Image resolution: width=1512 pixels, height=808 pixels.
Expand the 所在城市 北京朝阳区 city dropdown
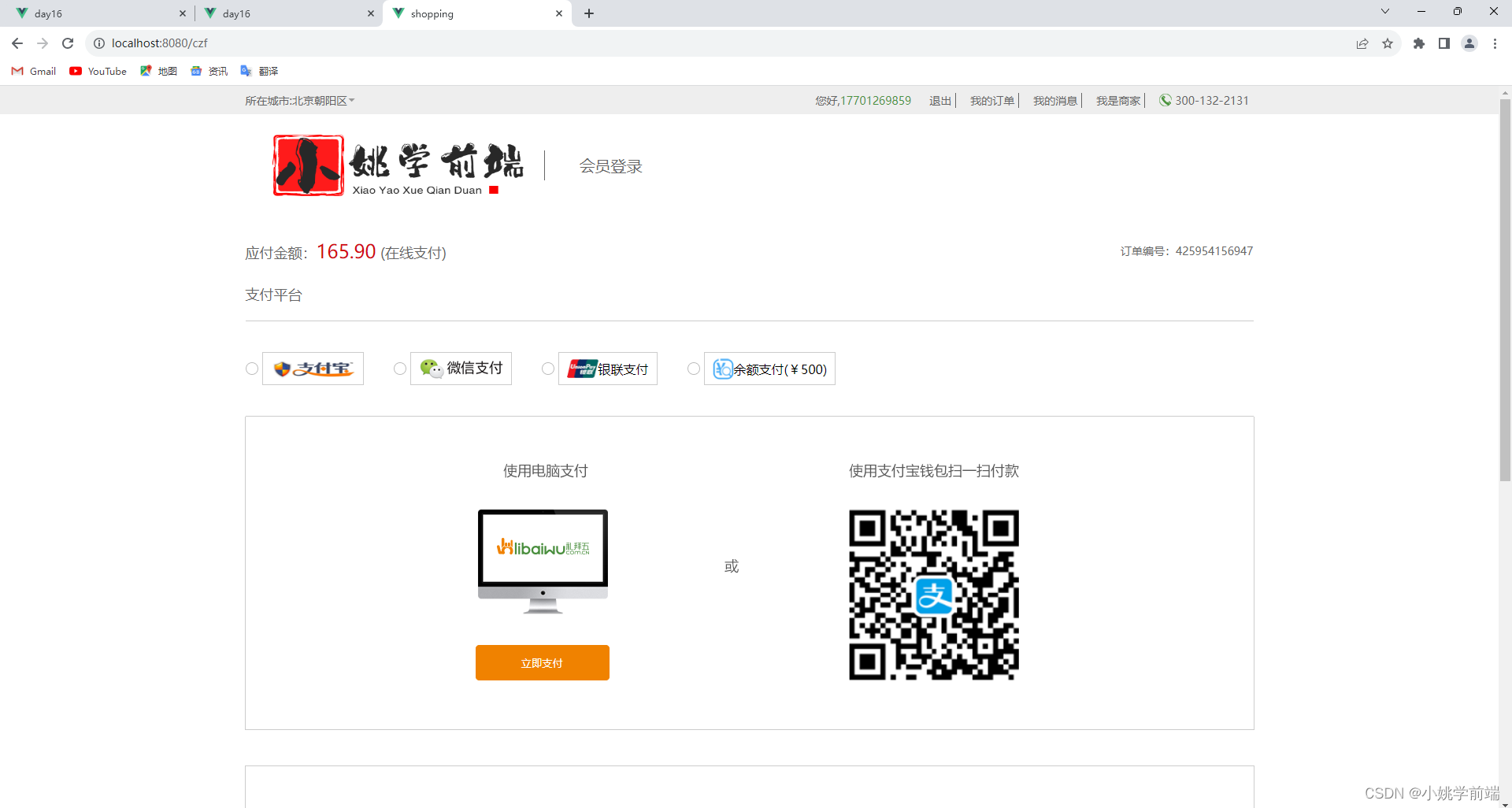point(299,101)
